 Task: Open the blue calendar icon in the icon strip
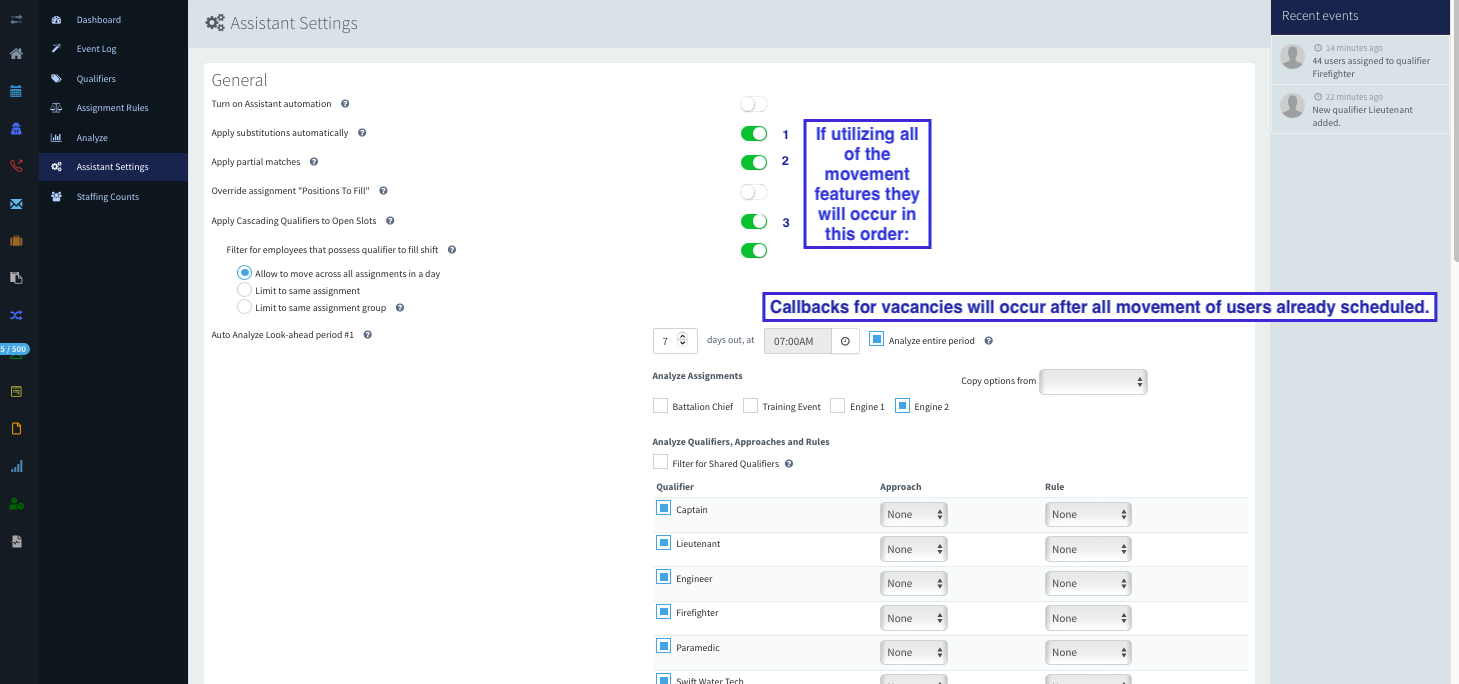coord(16,91)
